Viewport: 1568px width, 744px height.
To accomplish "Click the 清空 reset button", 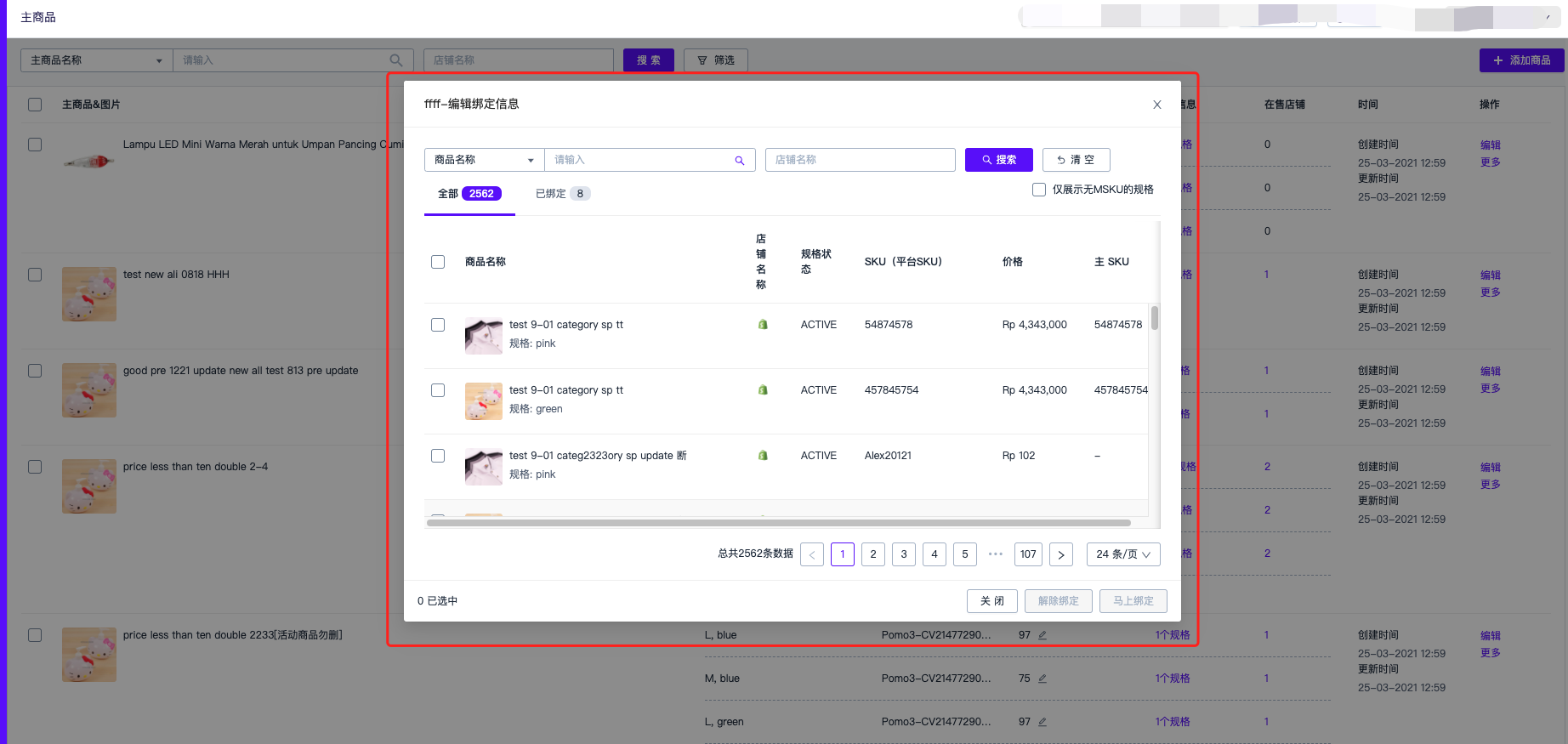I will tap(1076, 160).
